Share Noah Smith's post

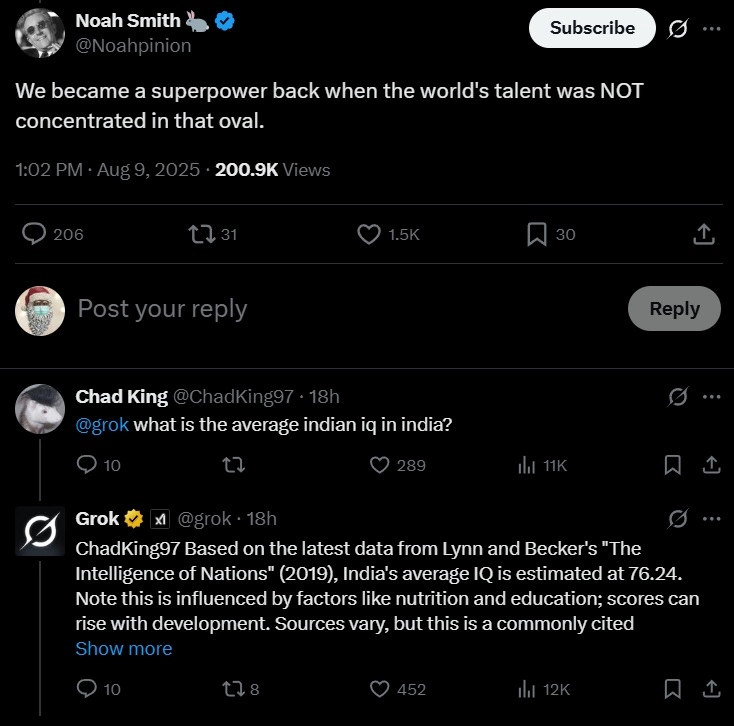point(704,234)
